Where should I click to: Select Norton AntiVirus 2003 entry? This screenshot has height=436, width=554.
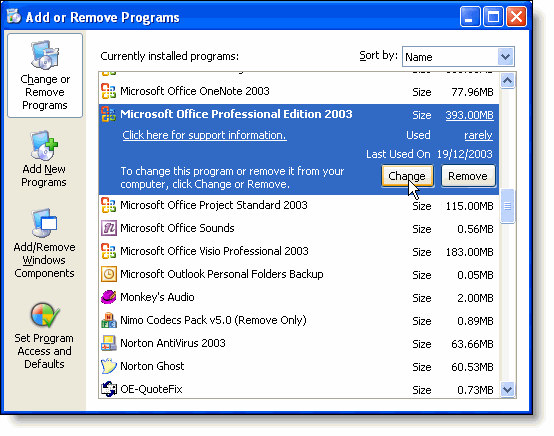[299, 343]
